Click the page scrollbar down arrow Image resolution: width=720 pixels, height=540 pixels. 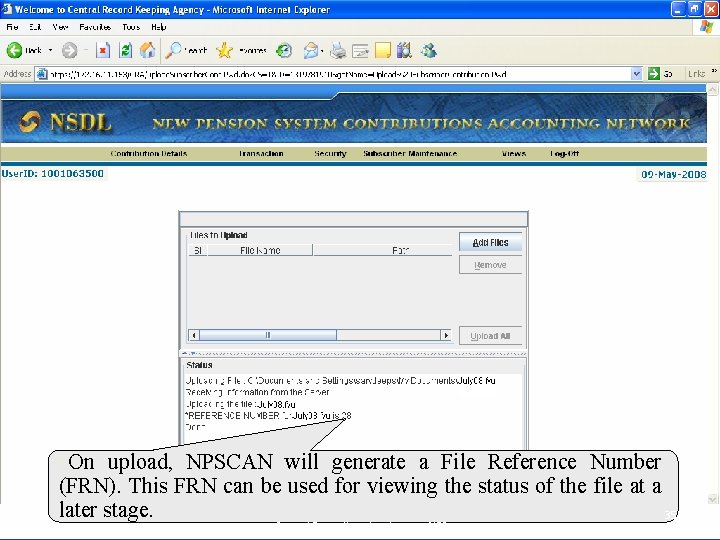click(712, 499)
